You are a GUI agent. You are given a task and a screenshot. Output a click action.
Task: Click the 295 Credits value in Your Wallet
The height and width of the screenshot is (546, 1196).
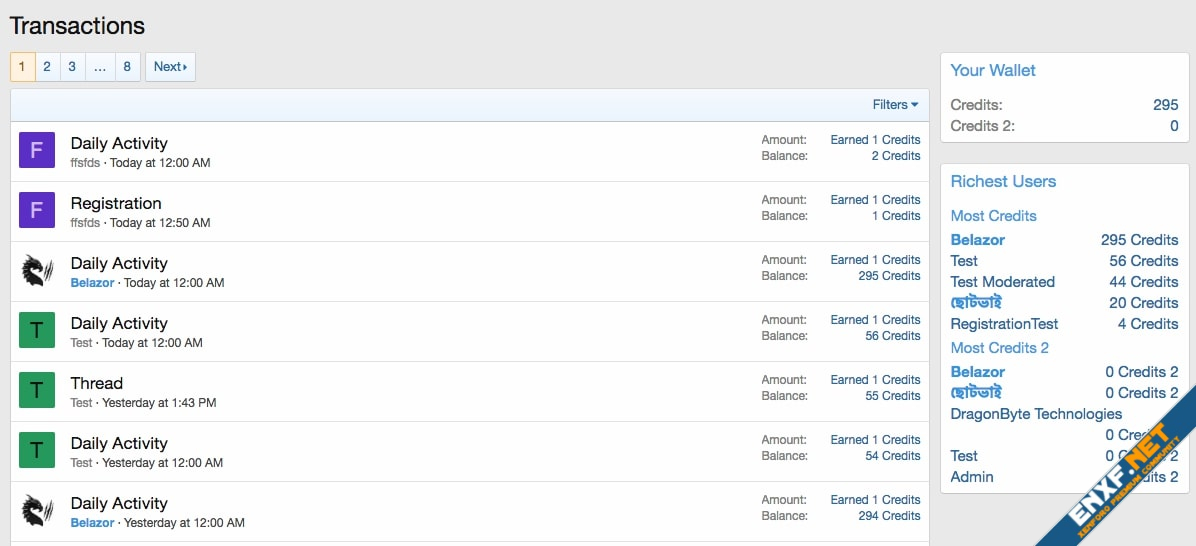1165,105
